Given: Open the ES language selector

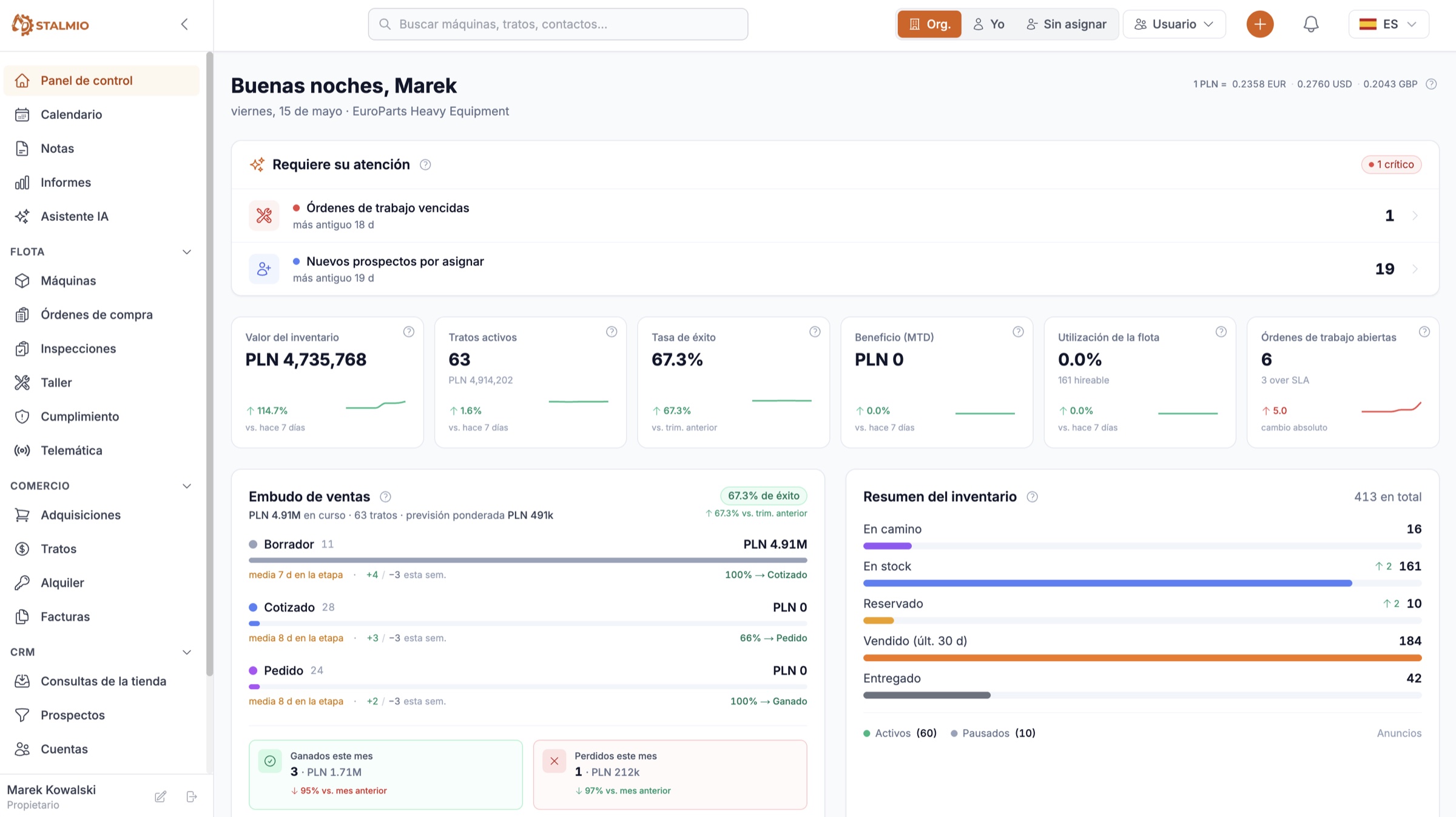Looking at the screenshot, I should coord(1388,24).
